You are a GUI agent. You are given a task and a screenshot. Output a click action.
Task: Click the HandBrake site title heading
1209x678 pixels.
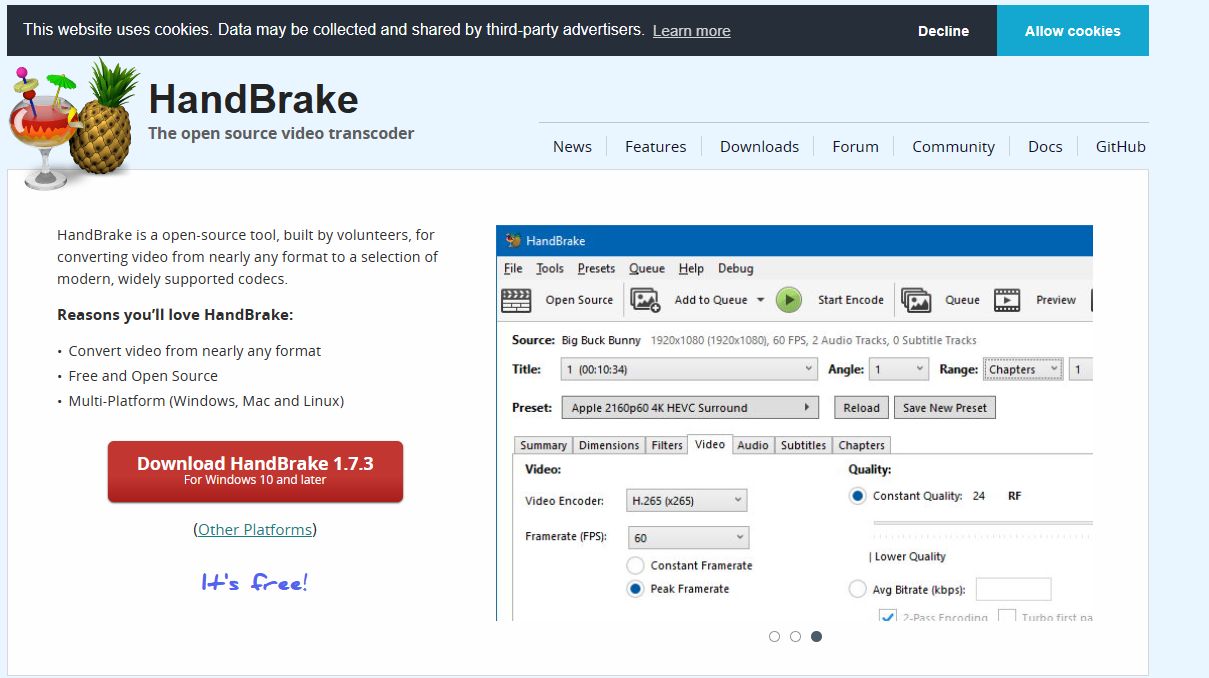click(253, 99)
